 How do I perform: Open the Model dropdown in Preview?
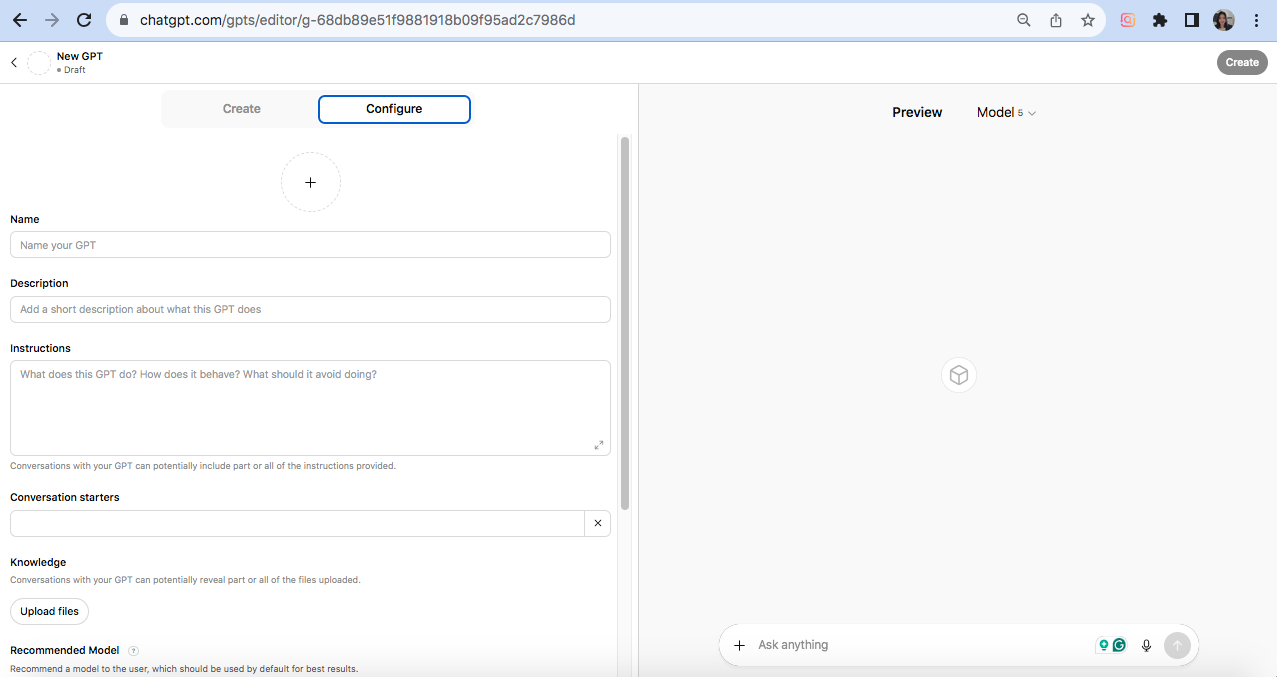(1006, 113)
